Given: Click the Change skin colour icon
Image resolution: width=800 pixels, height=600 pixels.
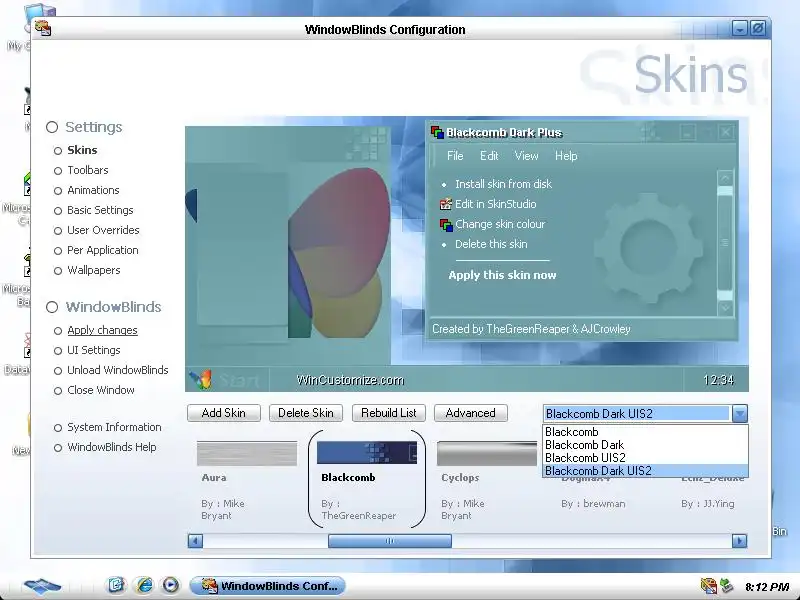Looking at the screenshot, I should point(445,224).
